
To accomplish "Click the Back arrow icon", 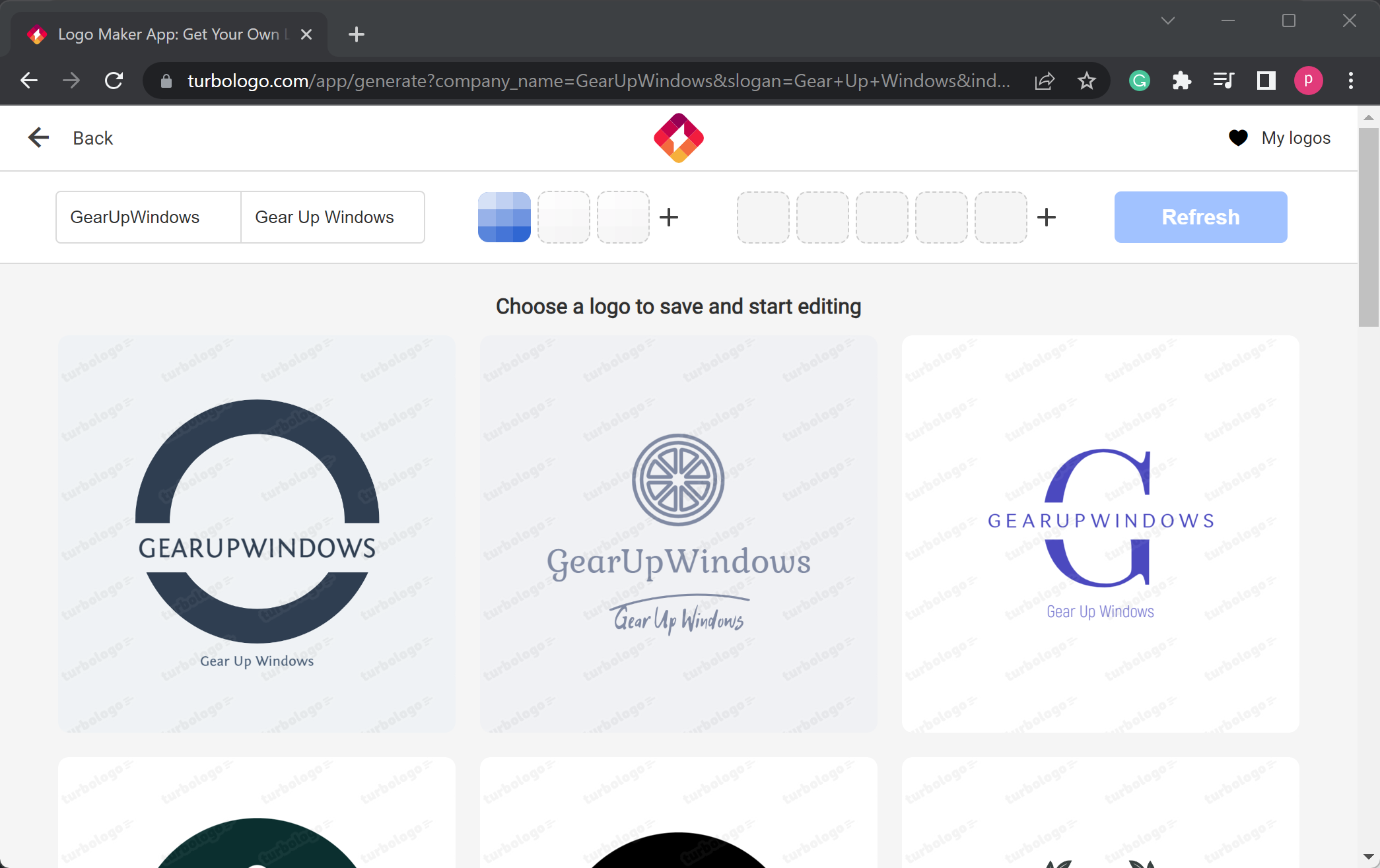I will [39, 137].
